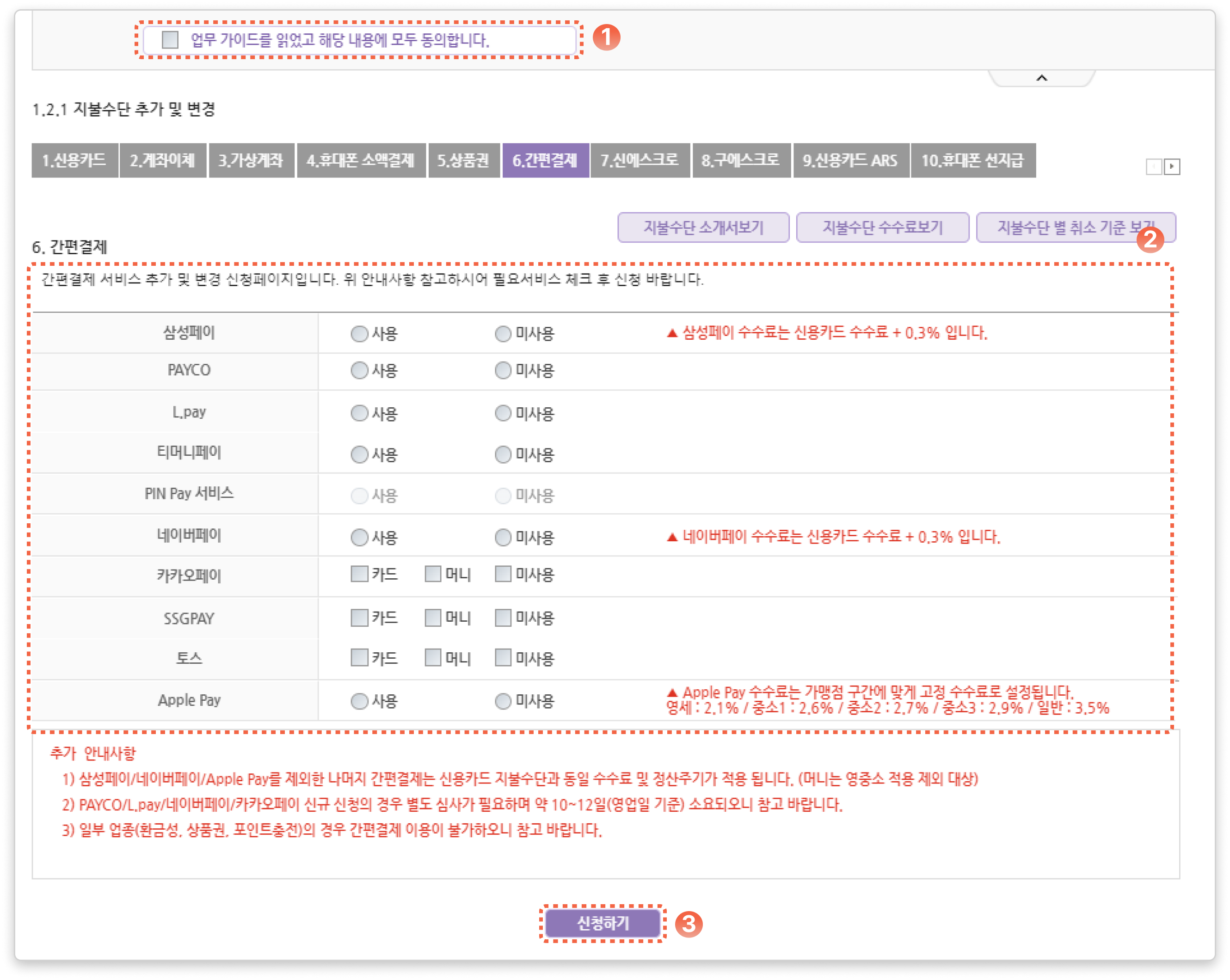
Task: Check 카드 for 카카오페이
Action: [x=359, y=574]
